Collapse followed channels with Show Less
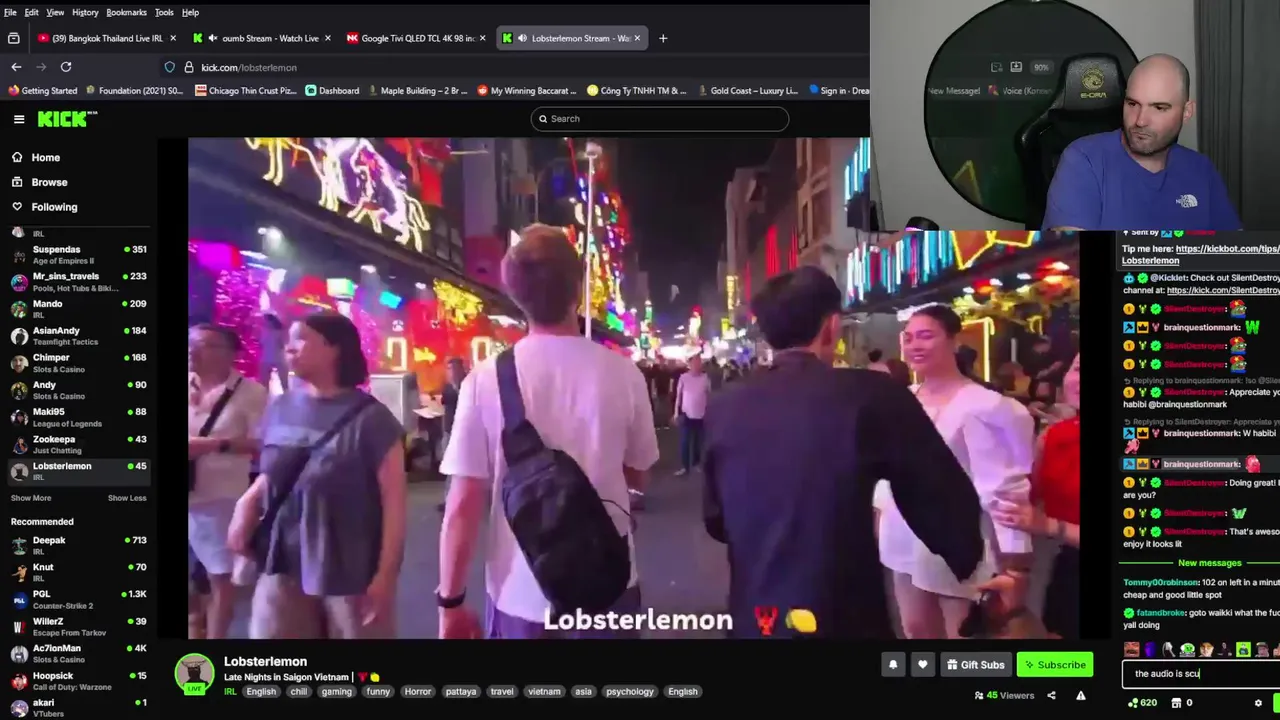The width and height of the screenshot is (1280, 720). (127, 498)
